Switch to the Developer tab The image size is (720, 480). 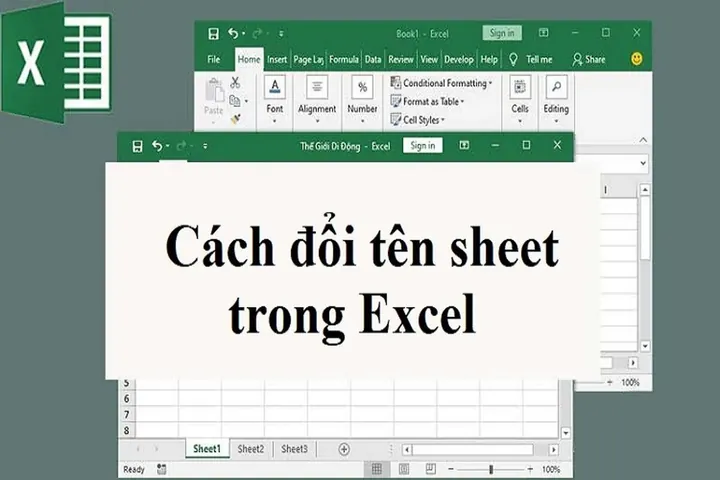click(459, 59)
